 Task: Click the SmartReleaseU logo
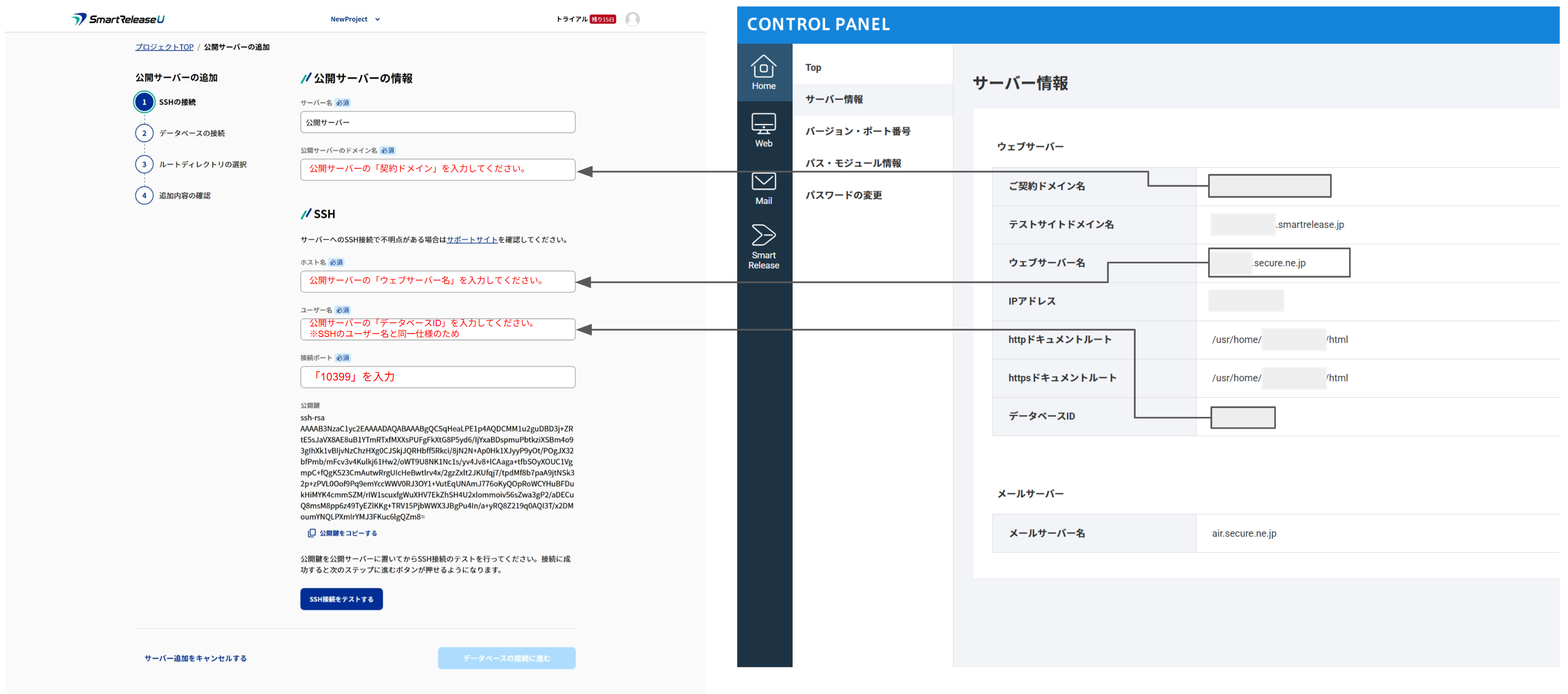(x=118, y=20)
